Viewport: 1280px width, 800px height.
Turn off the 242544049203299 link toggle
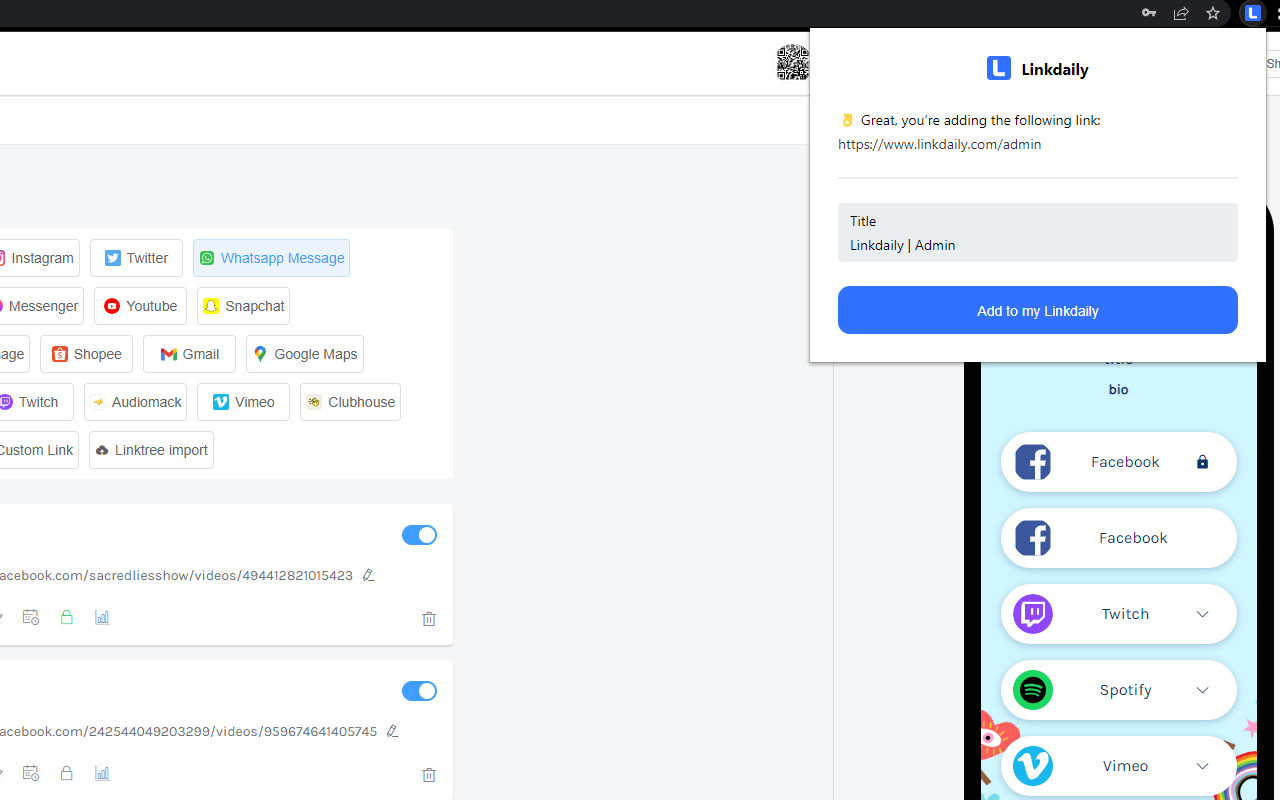click(x=419, y=691)
